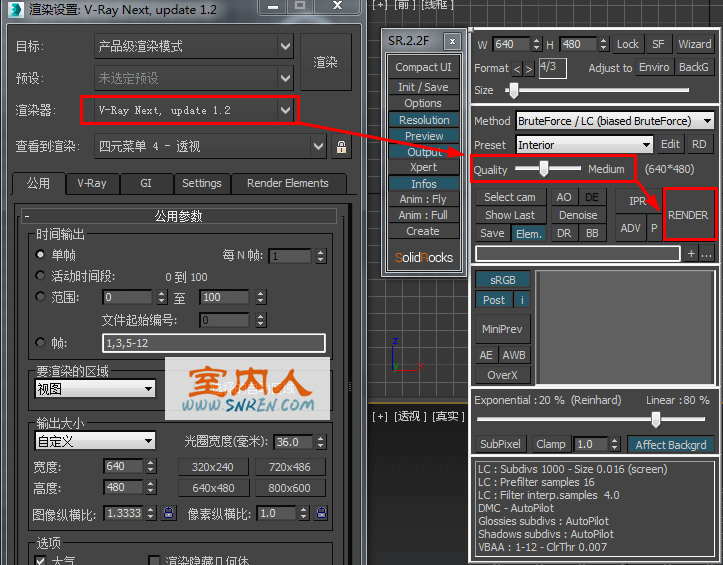Click the Wizard button
The width and height of the screenshot is (723, 565).
(694, 44)
